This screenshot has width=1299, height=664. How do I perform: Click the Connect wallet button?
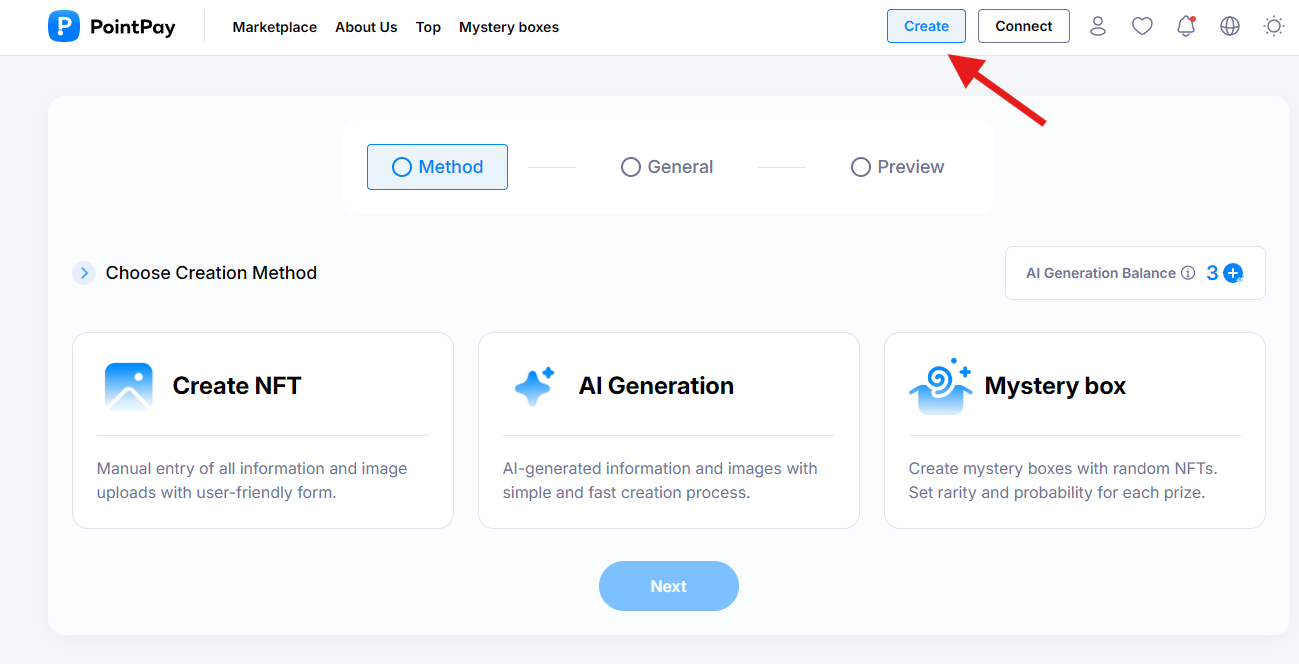(x=1023, y=26)
